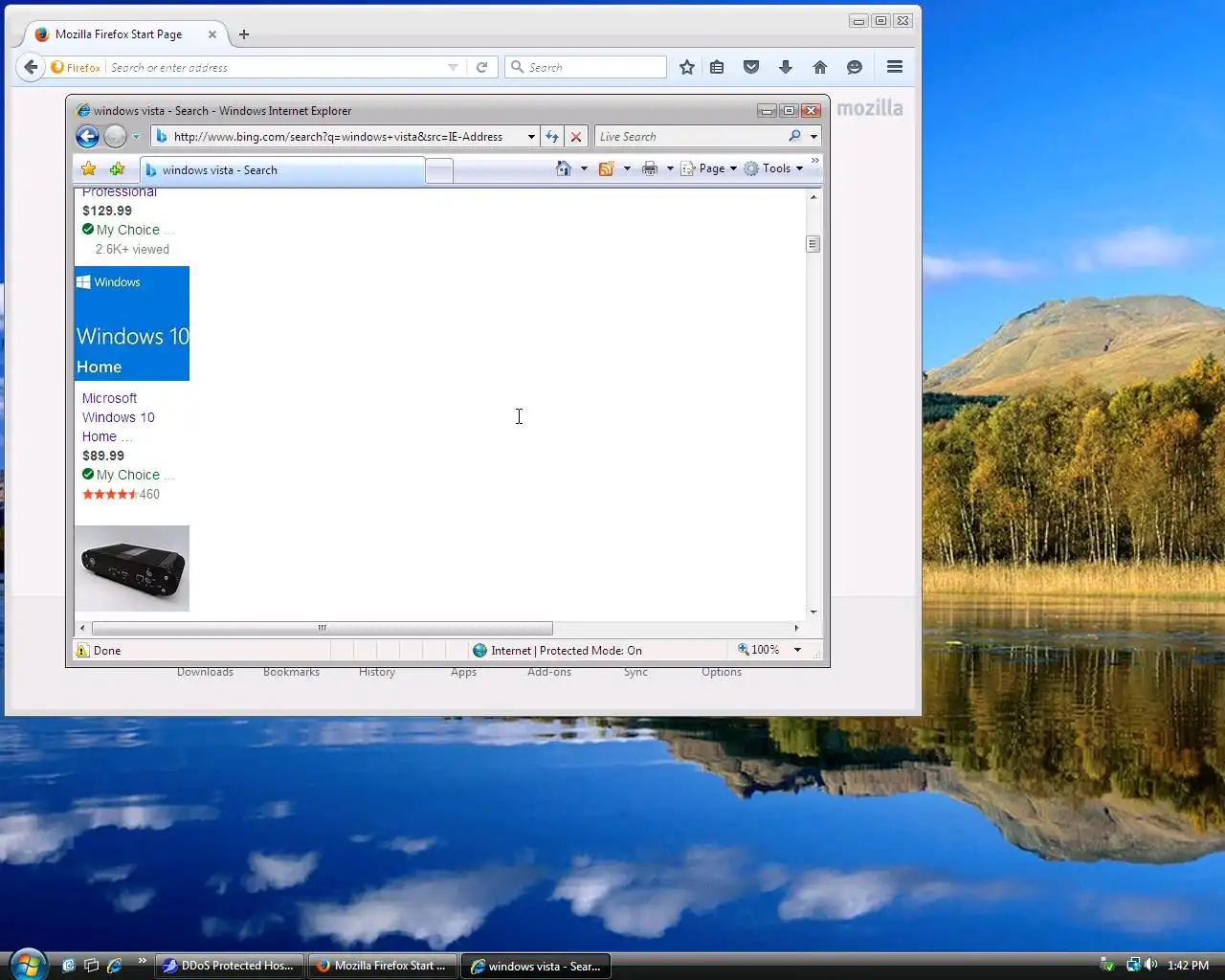Open the IE Favorites Center star icon
The width and height of the screenshot is (1225, 980).
[89, 168]
